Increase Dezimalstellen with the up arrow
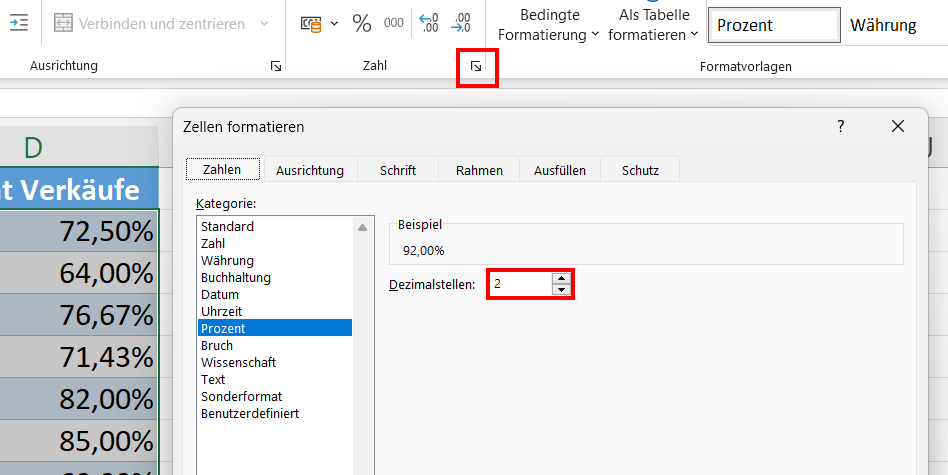 [x=561, y=279]
